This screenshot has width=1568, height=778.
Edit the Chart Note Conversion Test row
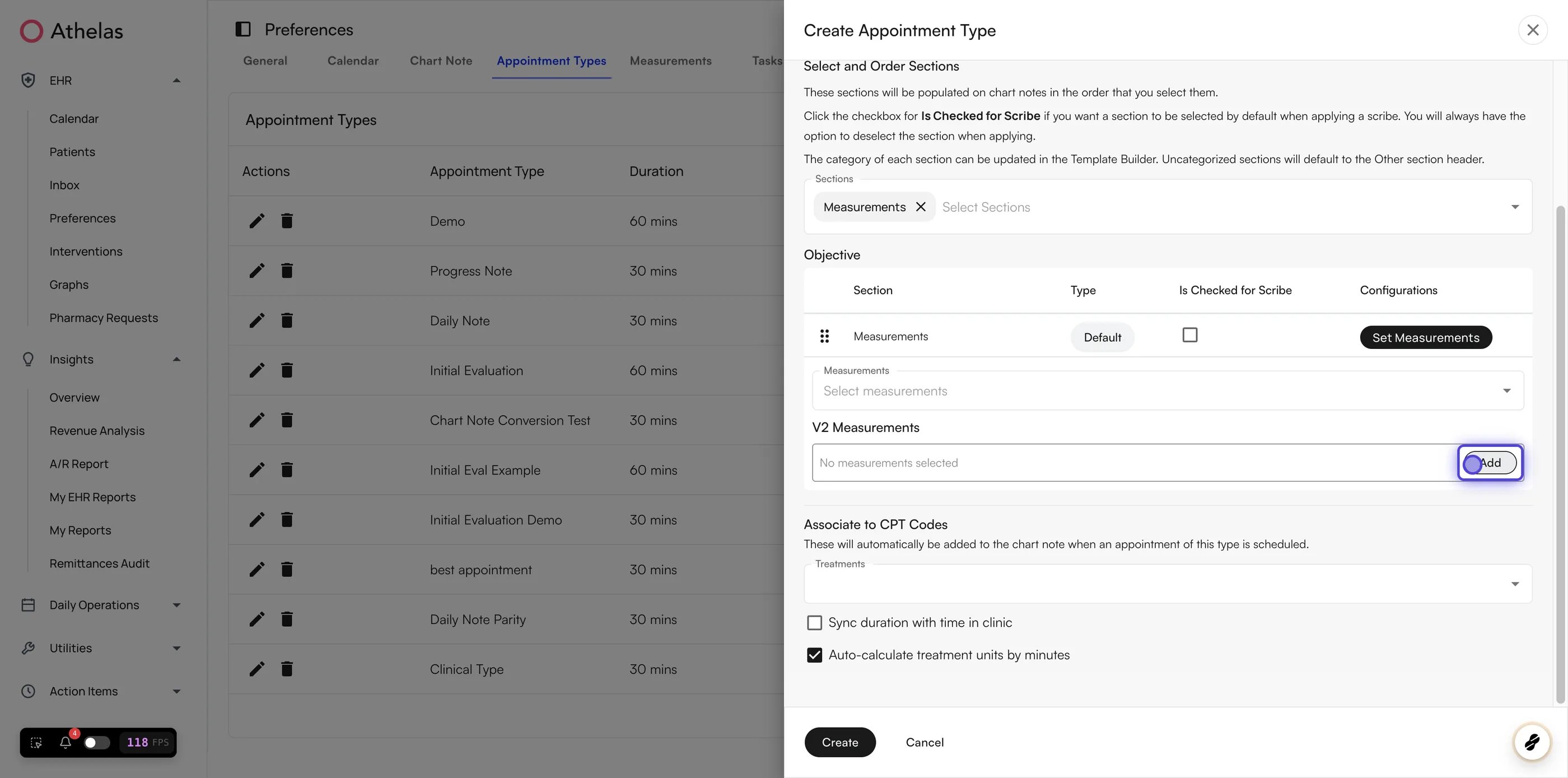pos(257,420)
